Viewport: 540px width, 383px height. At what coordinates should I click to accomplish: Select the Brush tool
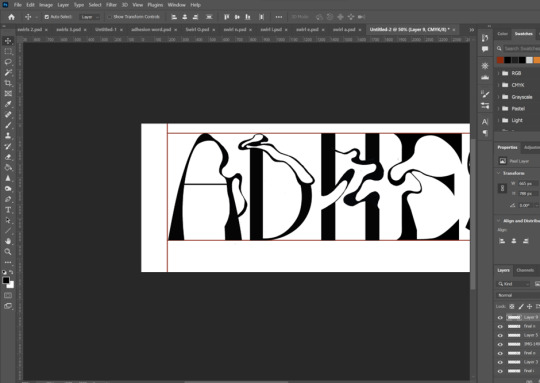pos(8,125)
